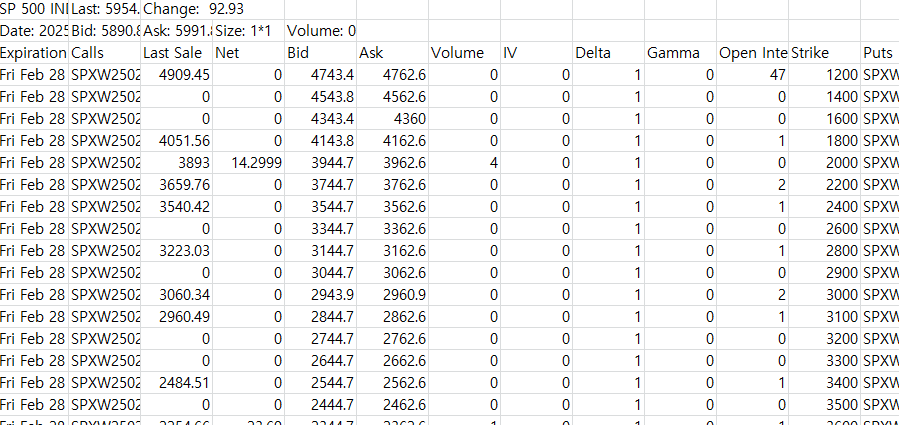Select bid value 4543.8
This screenshot has width=899, height=425.
pos(320,97)
